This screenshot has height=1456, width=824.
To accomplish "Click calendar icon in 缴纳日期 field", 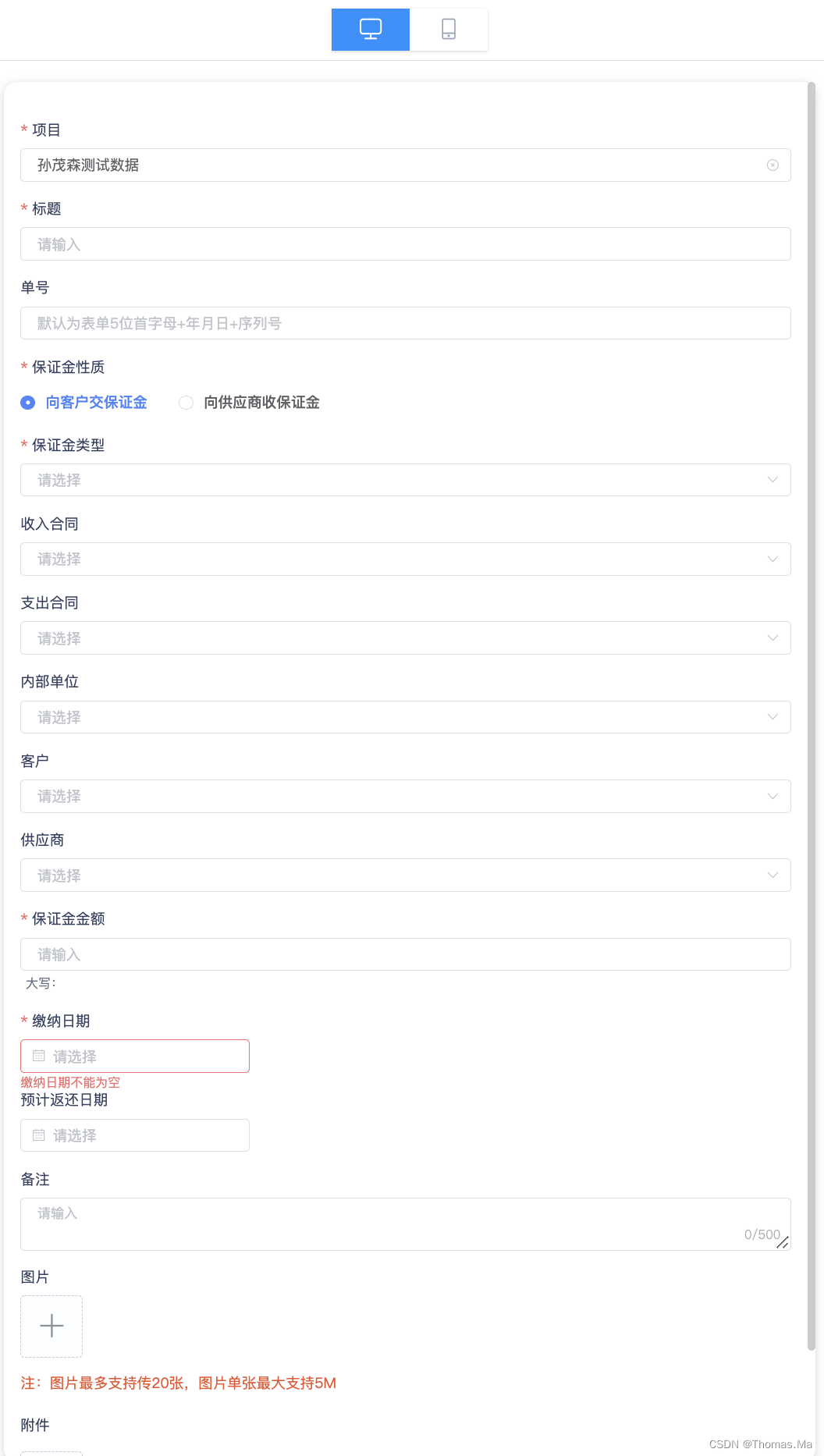I will tap(38, 1056).
